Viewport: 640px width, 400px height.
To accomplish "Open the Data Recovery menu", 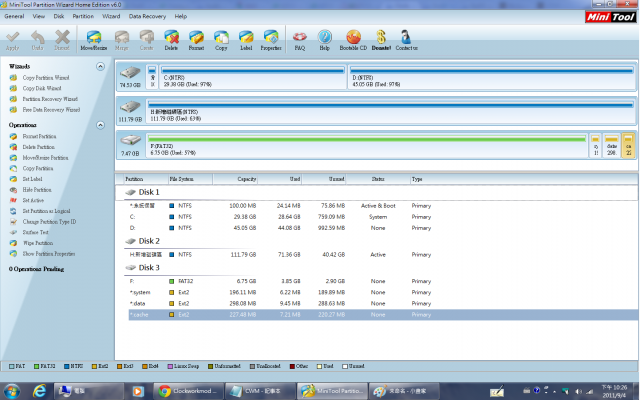I will coord(147,16).
